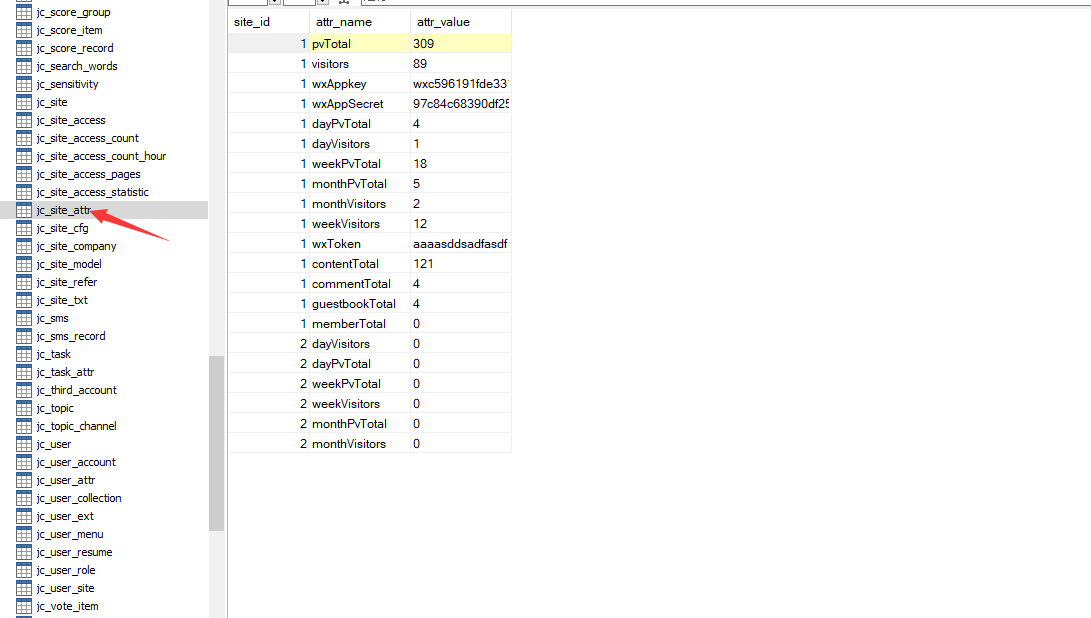Click the table icon beside jc_site_access
Image resolution: width=1091 pixels, height=618 pixels.
coord(24,120)
